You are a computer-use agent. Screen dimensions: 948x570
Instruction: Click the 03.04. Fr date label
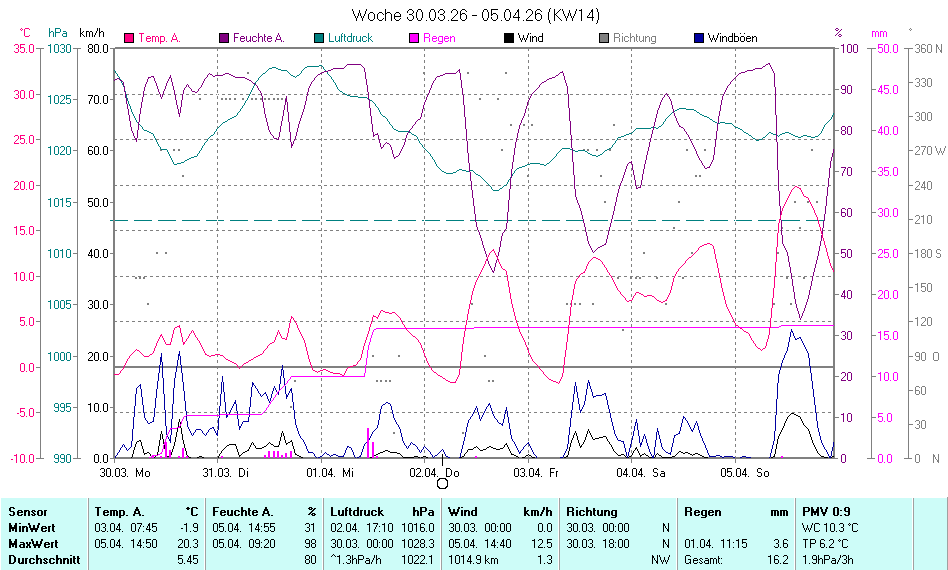[x=536, y=472]
